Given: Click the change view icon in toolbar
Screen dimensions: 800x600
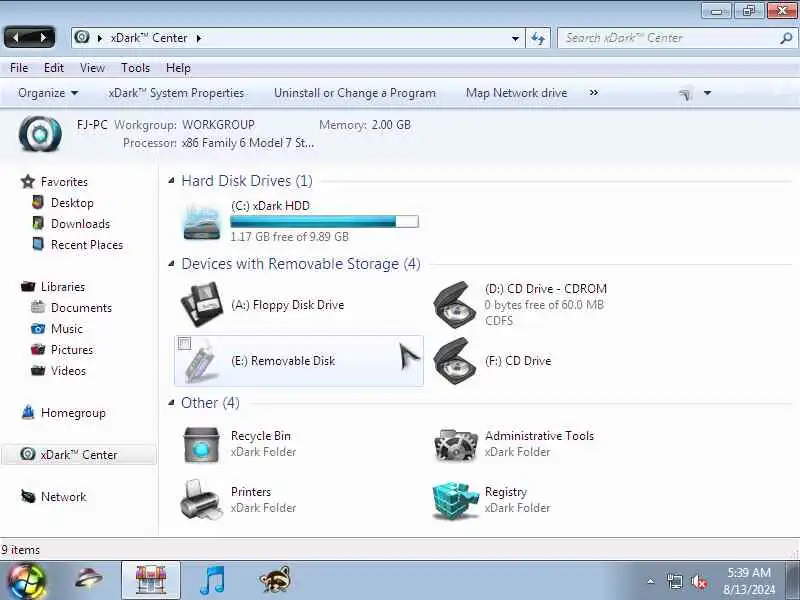Looking at the screenshot, I should (x=685, y=93).
